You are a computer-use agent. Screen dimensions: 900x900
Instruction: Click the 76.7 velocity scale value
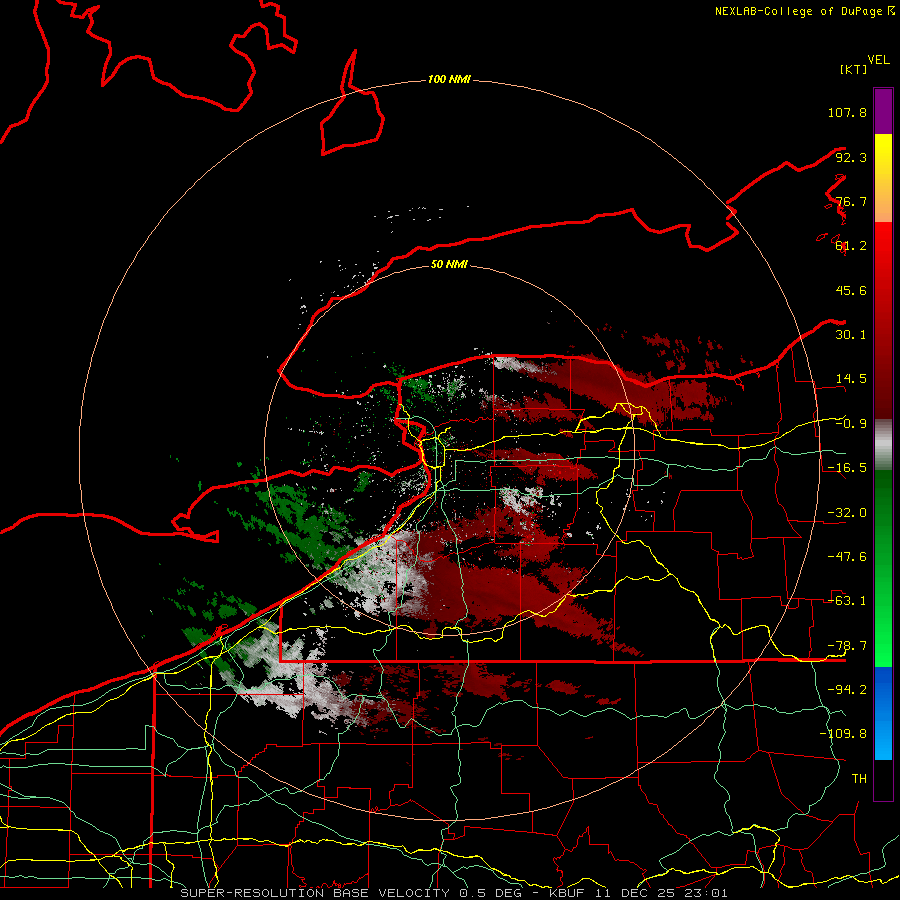[851, 201]
